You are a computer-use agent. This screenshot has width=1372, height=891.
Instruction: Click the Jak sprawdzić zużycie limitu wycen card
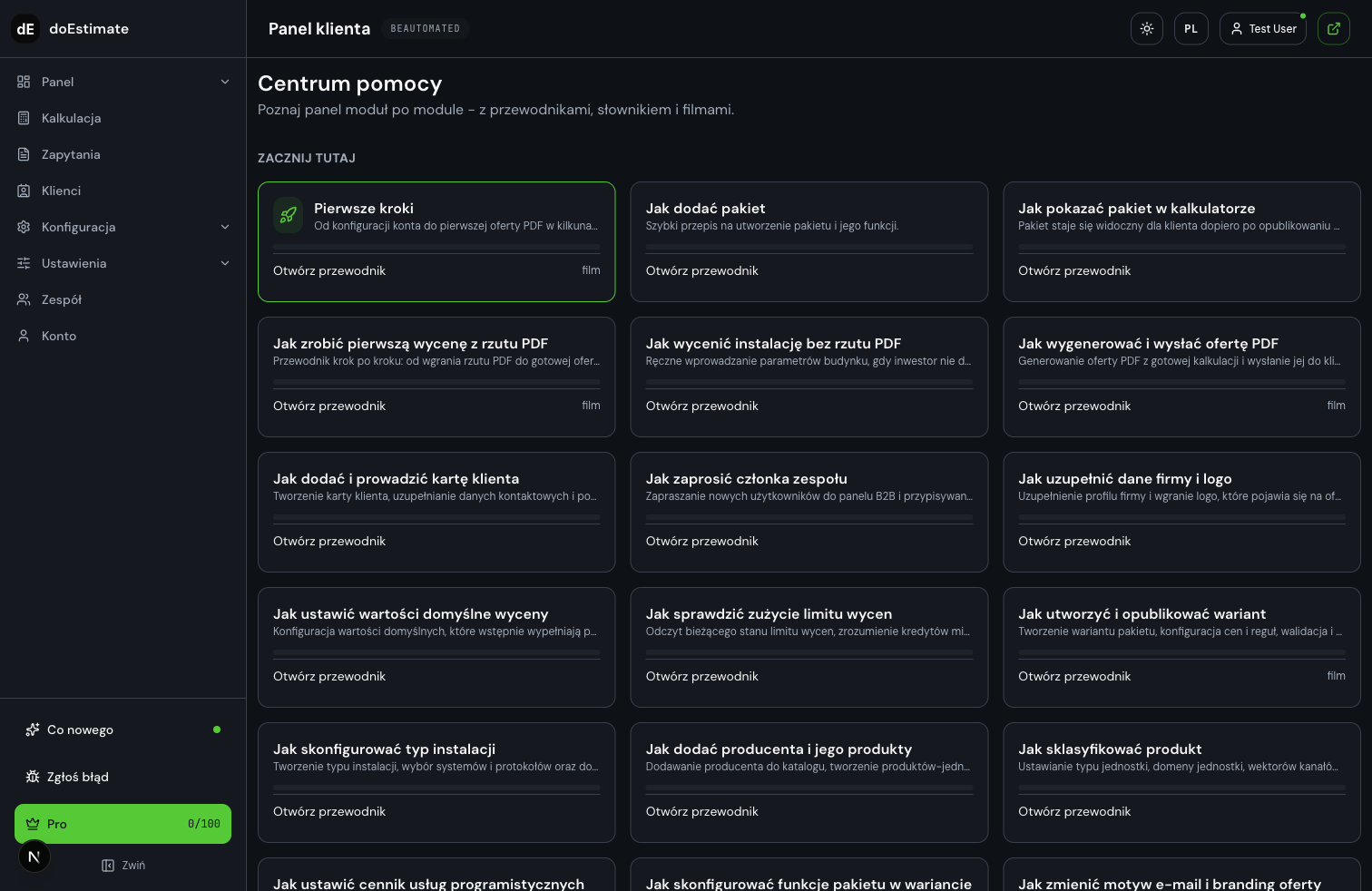(x=809, y=647)
